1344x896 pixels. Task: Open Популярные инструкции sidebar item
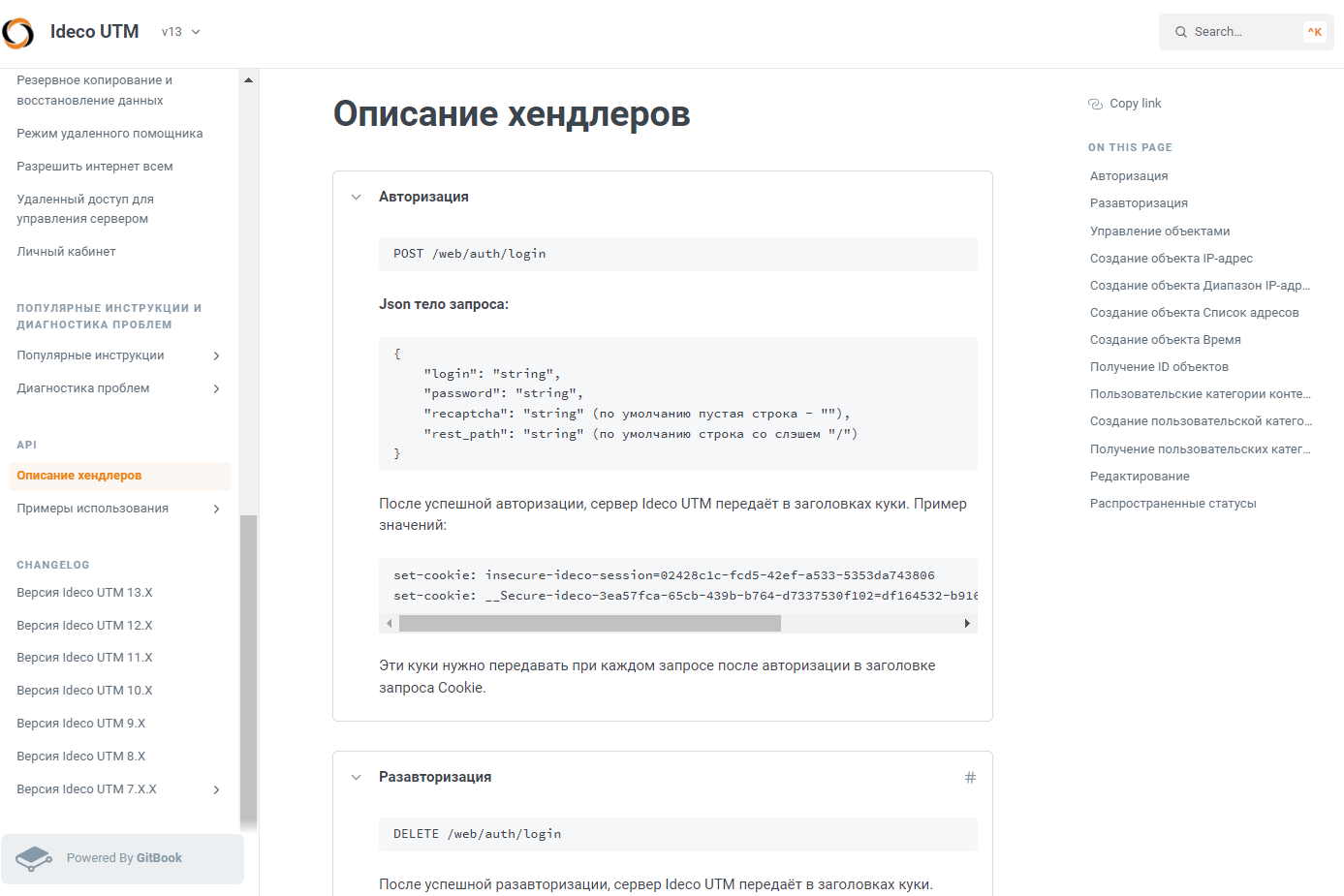point(90,355)
